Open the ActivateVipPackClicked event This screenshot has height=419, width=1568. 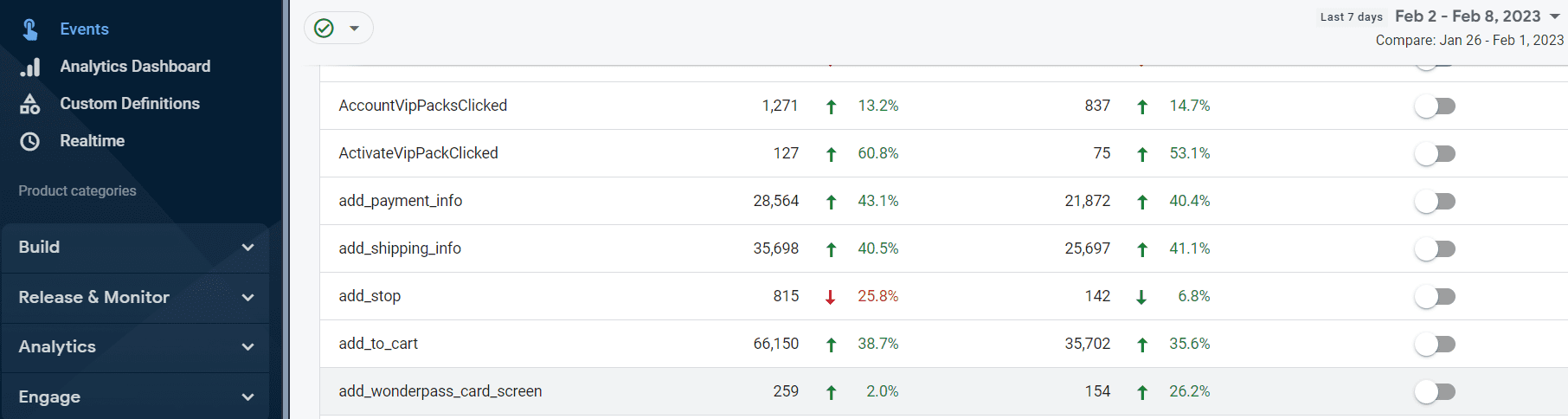(x=418, y=153)
